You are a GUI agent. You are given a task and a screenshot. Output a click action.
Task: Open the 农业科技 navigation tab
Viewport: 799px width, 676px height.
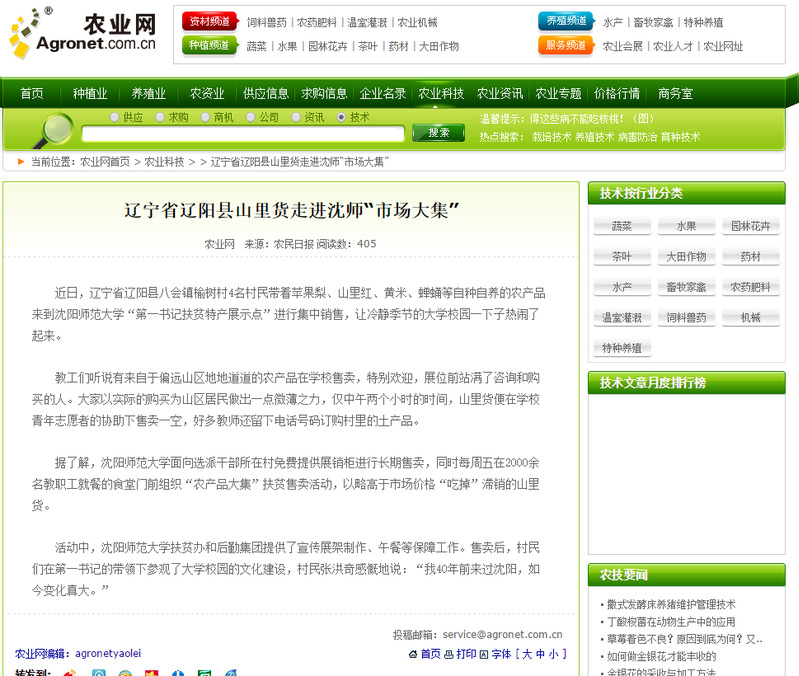(441, 94)
